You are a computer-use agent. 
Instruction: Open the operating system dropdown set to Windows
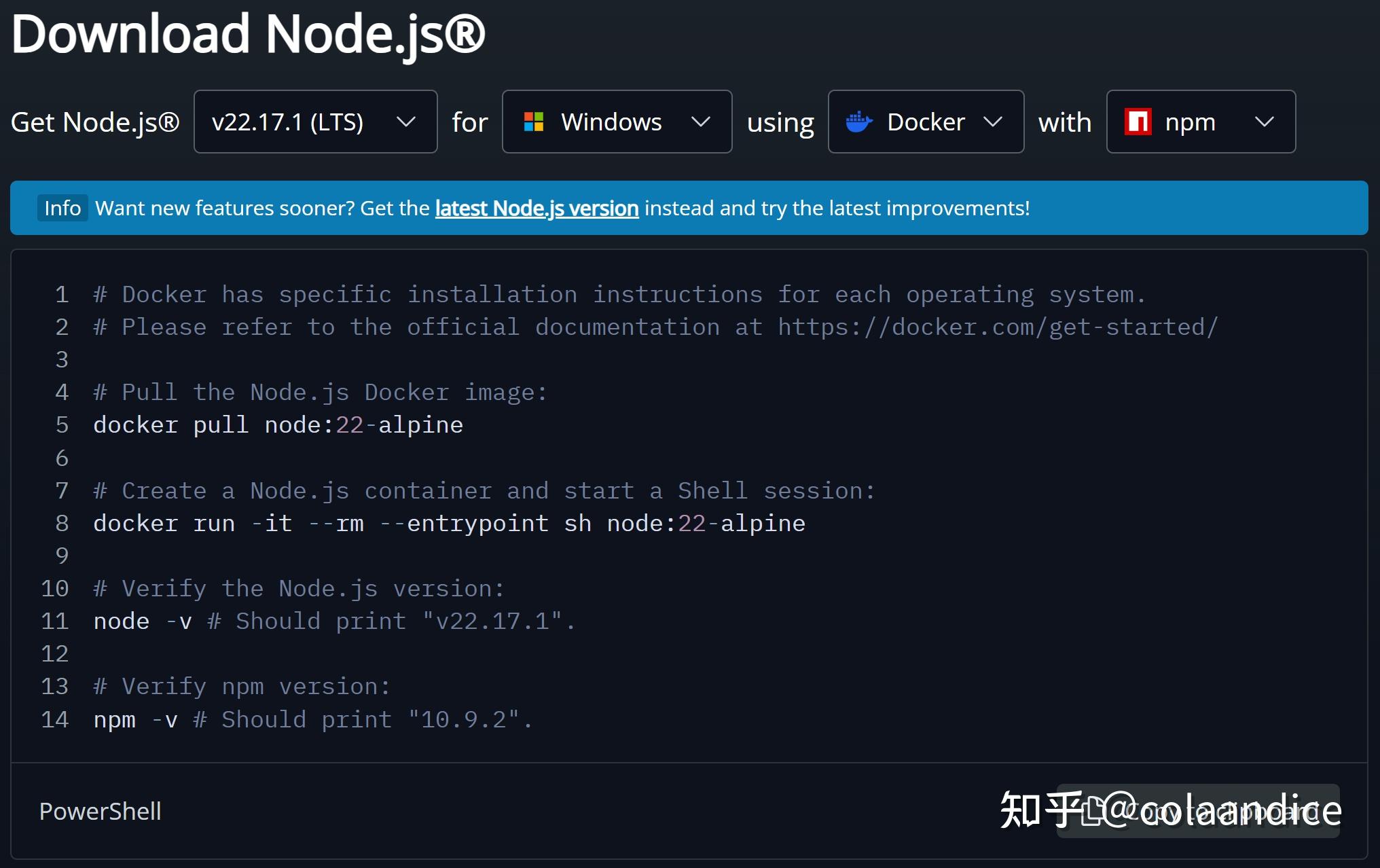pos(616,122)
